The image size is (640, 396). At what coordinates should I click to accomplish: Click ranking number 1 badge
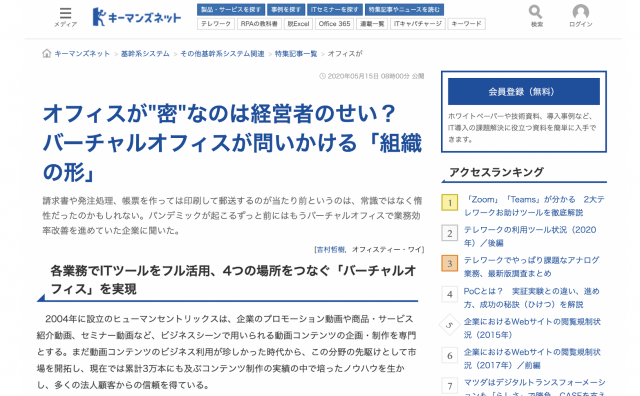click(449, 202)
